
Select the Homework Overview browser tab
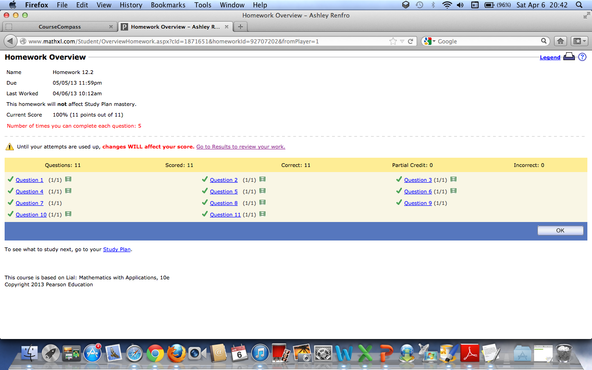[x=175, y=27]
